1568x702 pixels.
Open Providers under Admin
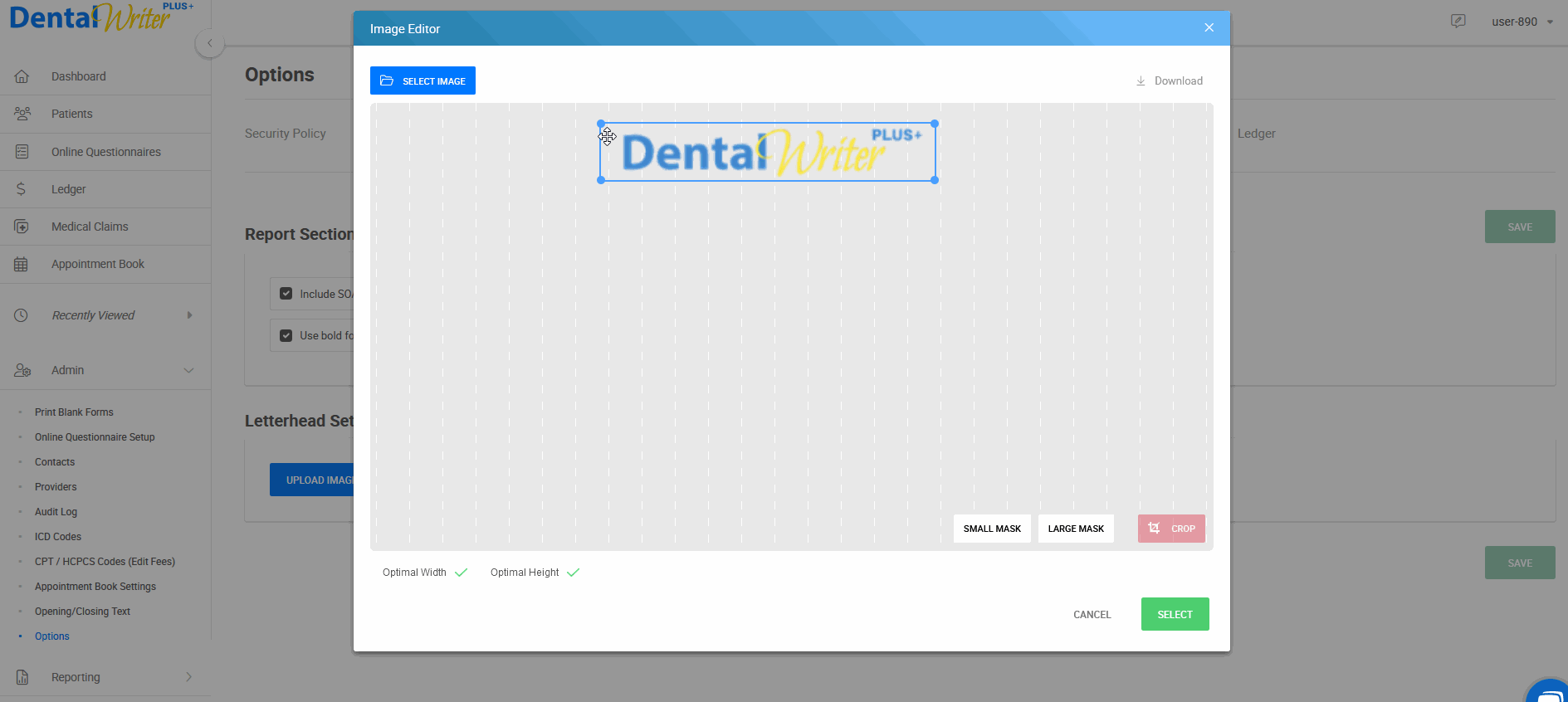tap(56, 487)
